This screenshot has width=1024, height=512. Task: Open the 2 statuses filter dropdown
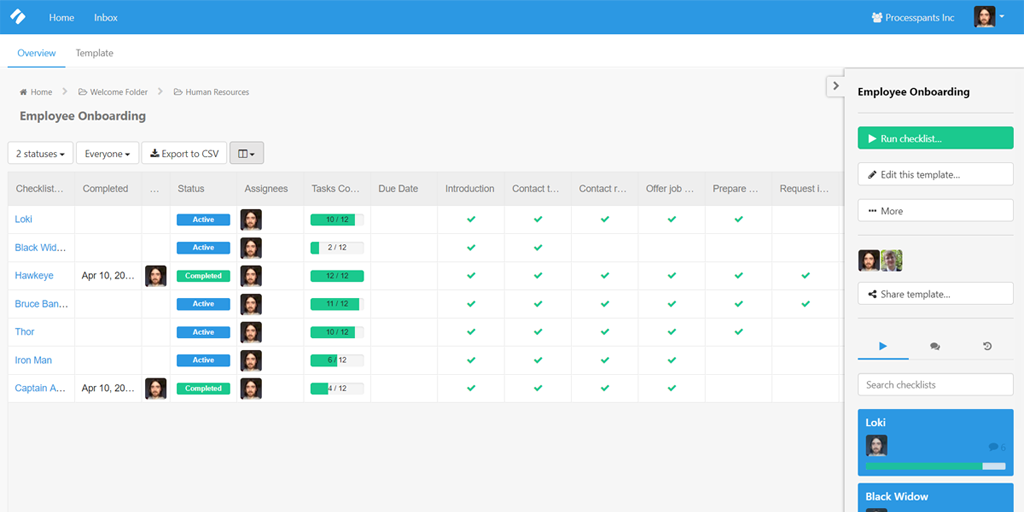[x=40, y=153]
